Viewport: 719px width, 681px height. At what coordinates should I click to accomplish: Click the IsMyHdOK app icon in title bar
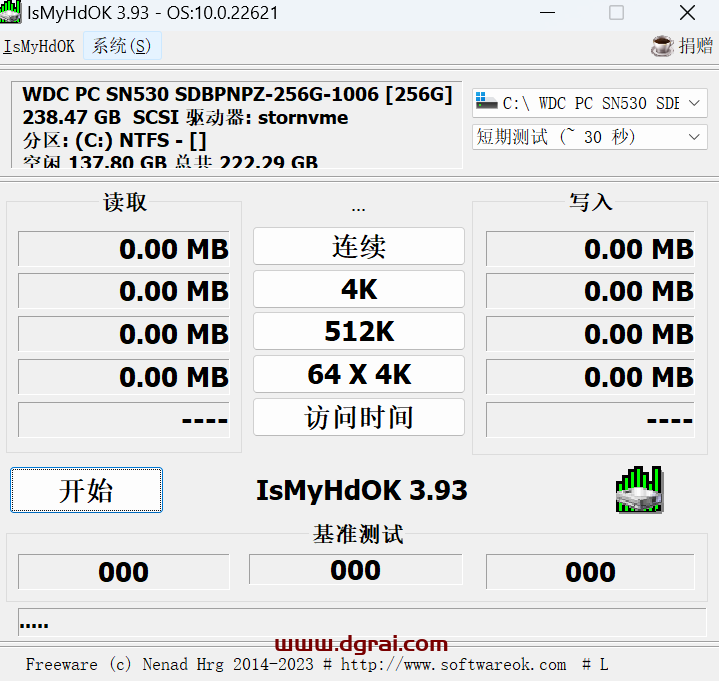10,11
